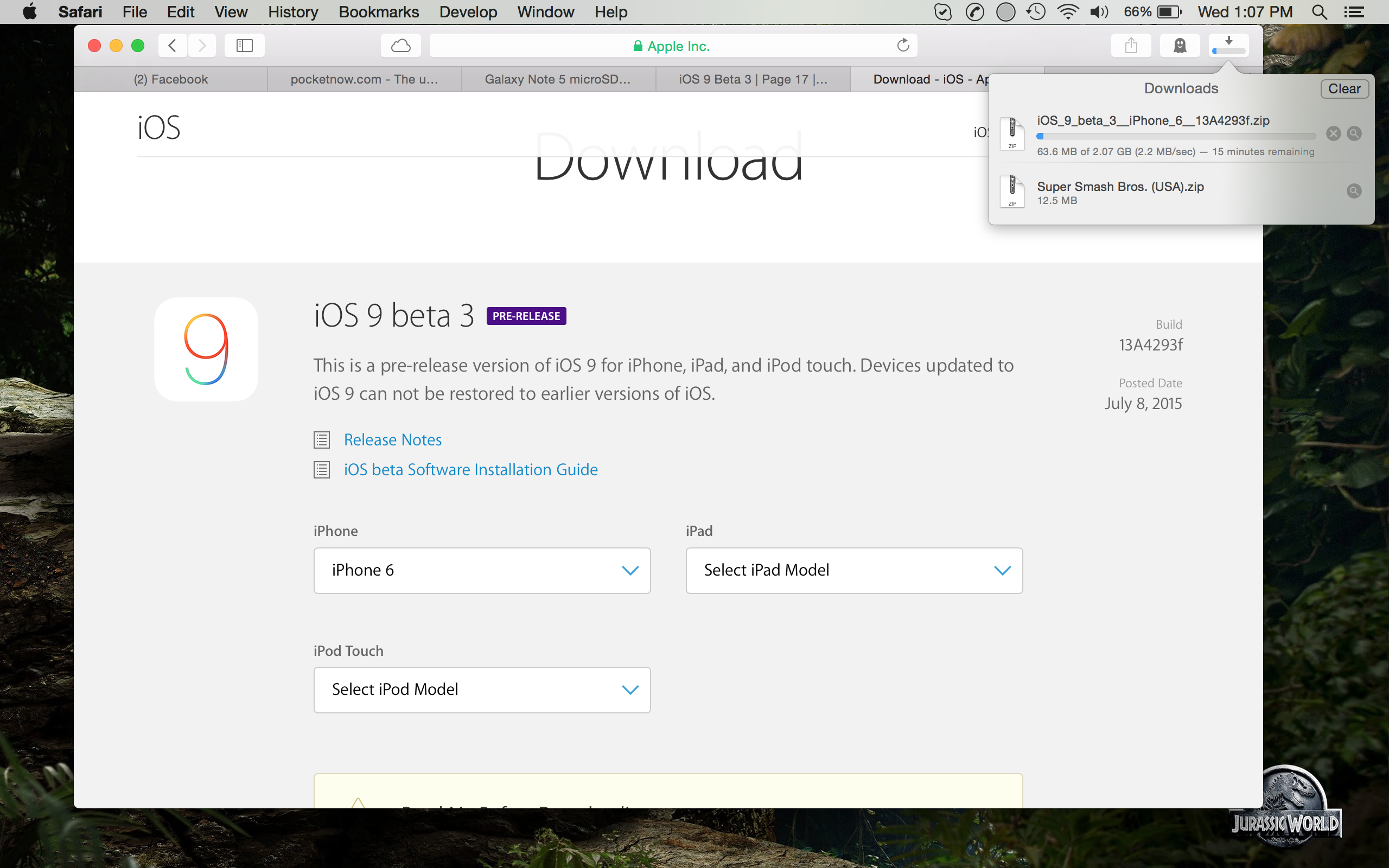Switch to the Galaxy Note 5 microSD tab
The image size is (1389, 868).
(558, 79)
